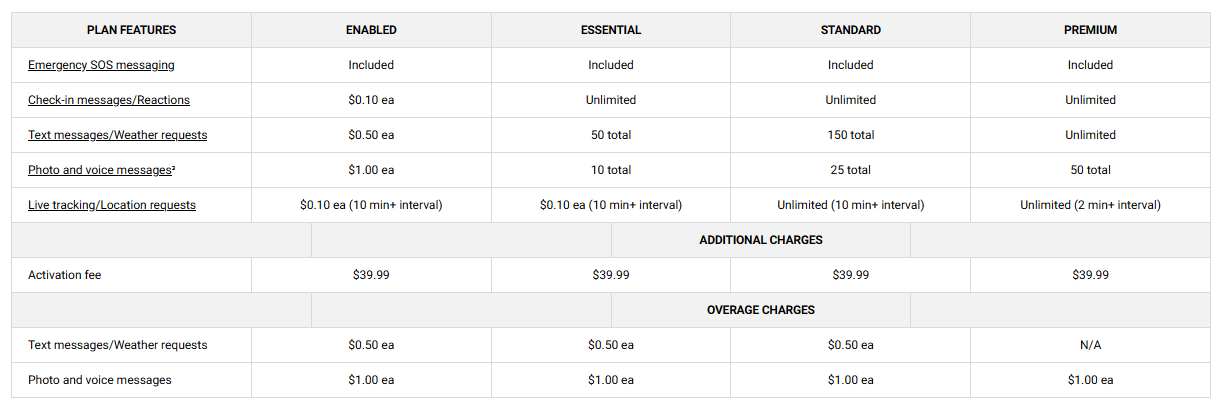Click the ADDITIONAL CHARGES section heading
The height and width of the screenshot is (408, 1223).
pos(761,240)
